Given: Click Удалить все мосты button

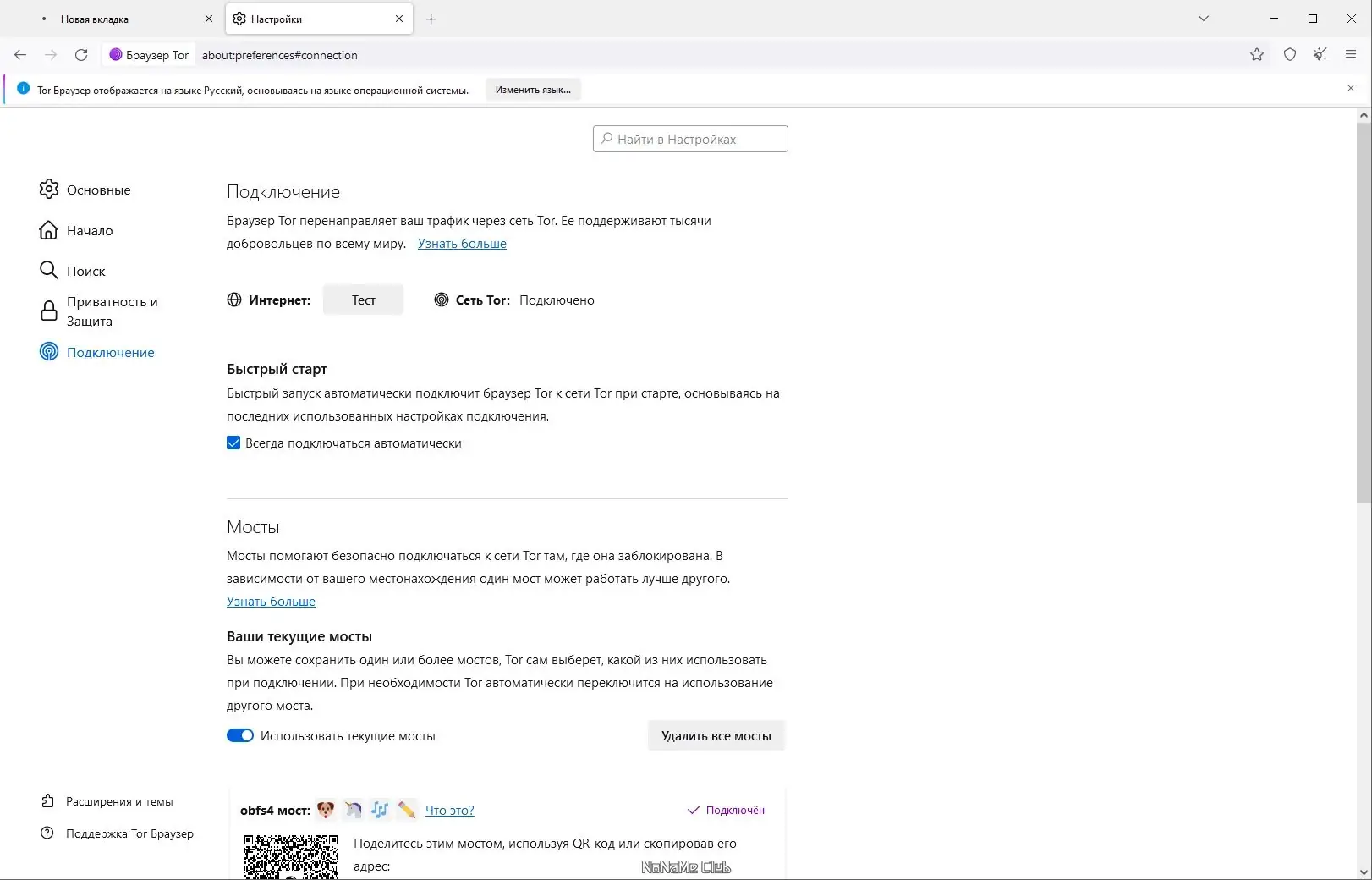Looking at the screenshot, I should click(x=716, y=735).
